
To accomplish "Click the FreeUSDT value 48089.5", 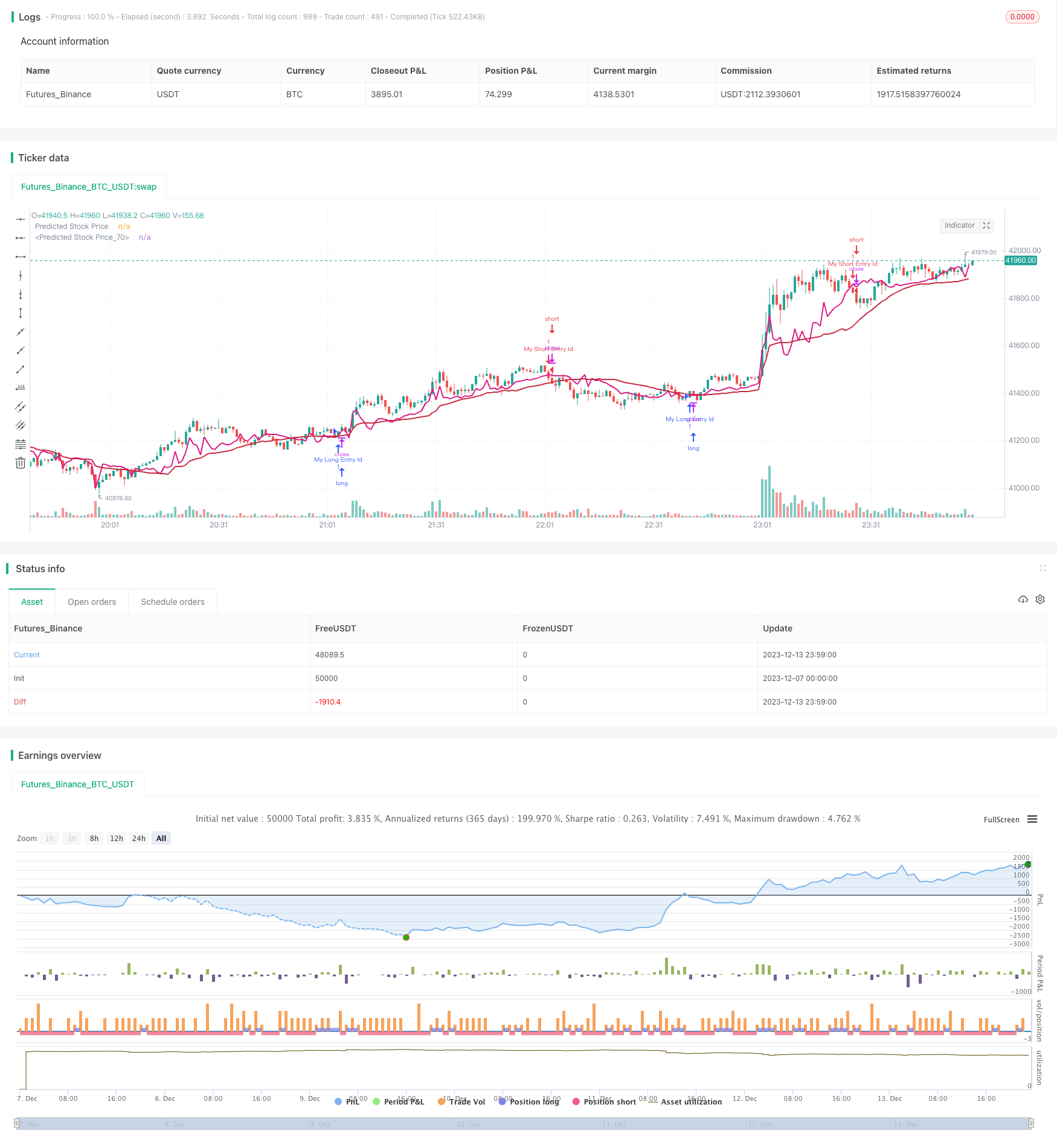I will 330,654.
